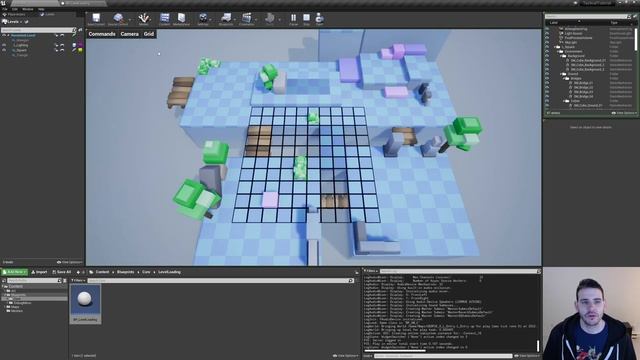Screen dimensions: 640x360
Task: Click the World Outliner vertical scrollbar
Action: pyautogui.click(x=636, y=39)
